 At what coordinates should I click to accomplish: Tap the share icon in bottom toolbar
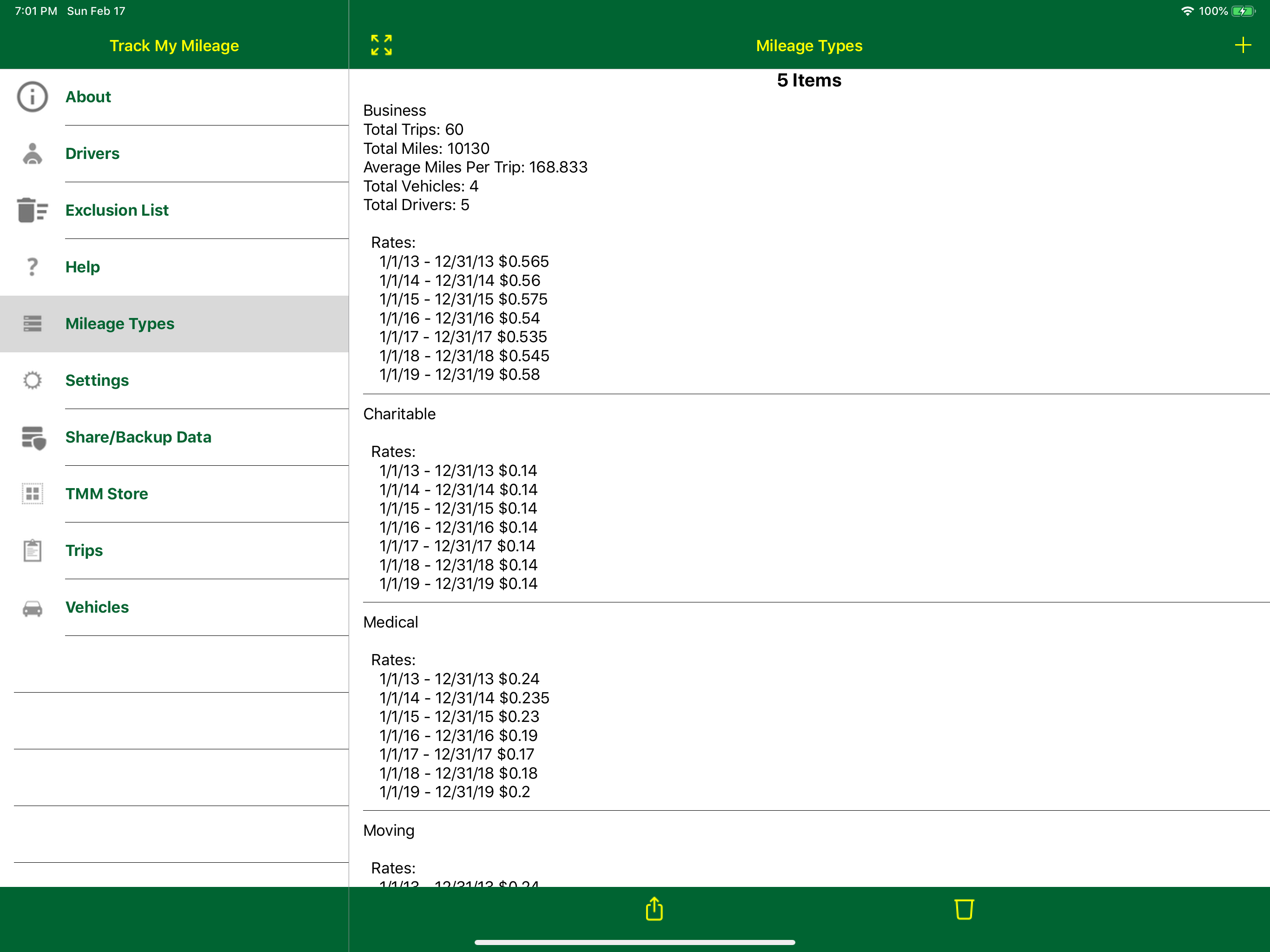654,909
